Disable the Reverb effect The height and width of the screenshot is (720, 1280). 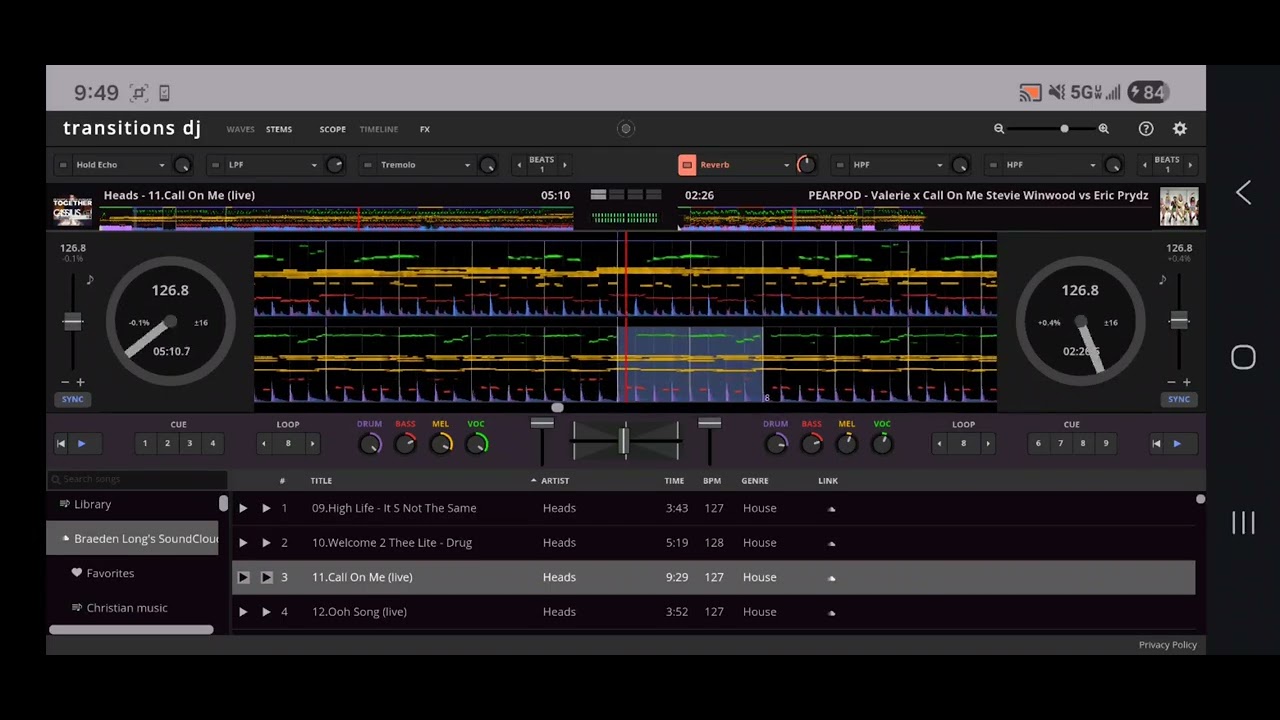pyautogui.click(x=687, y=165)
